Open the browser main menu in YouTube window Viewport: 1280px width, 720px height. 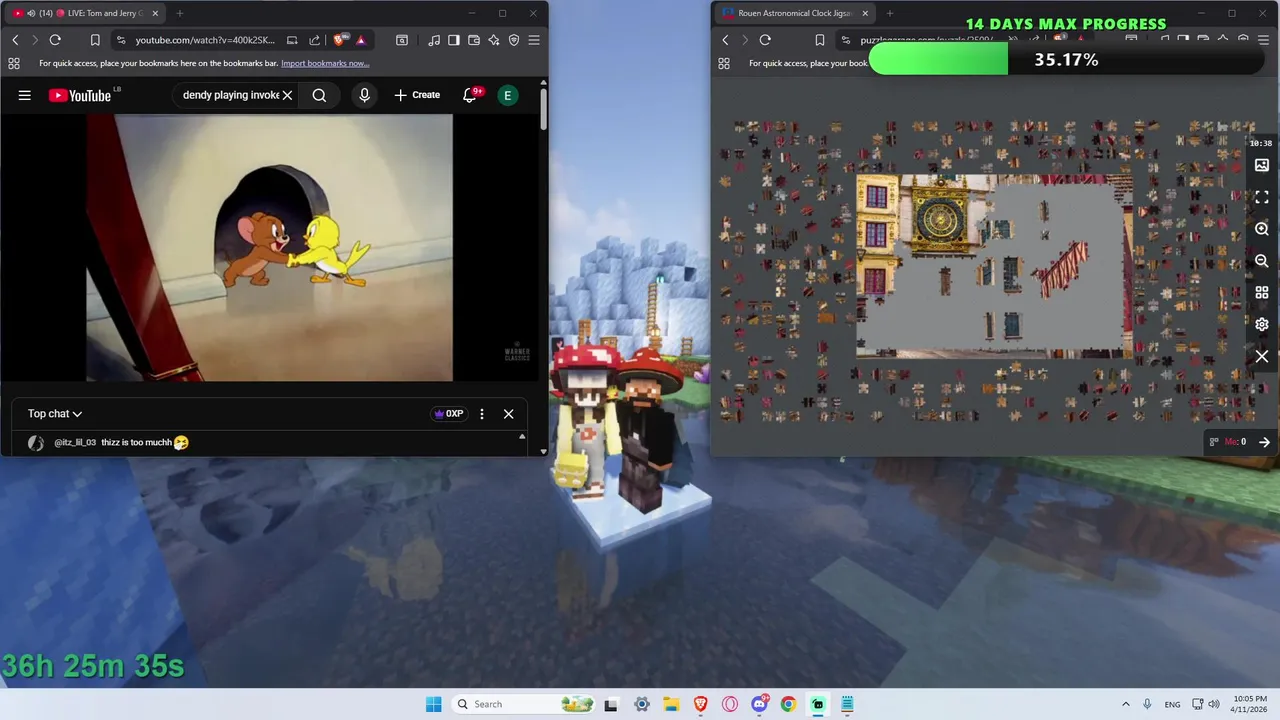[x=534, y=40]
